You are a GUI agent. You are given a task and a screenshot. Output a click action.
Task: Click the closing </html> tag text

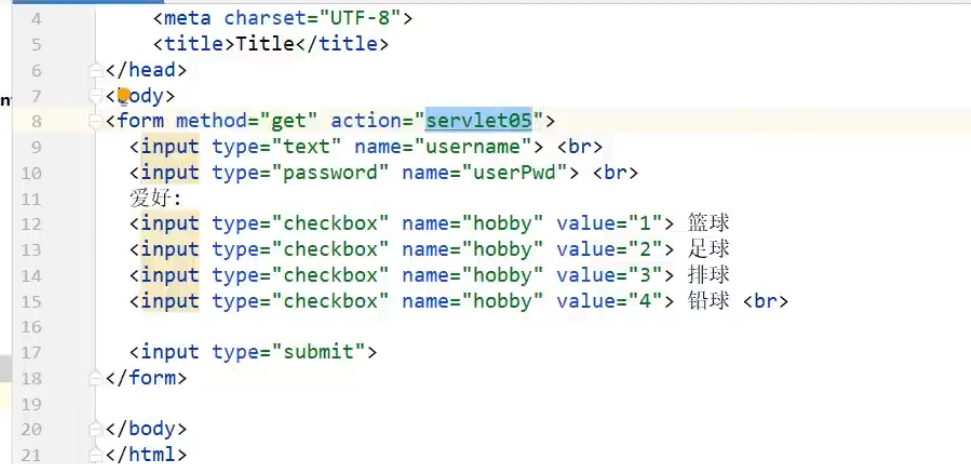[146, 454]
